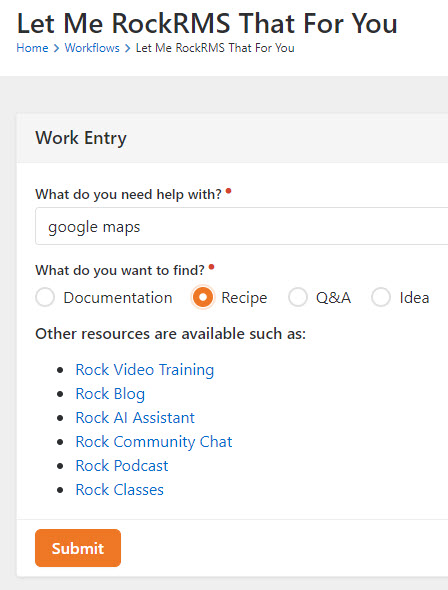Click the 'What do you want to find?' label
The image size is (448, 590).
click(120, 270)
